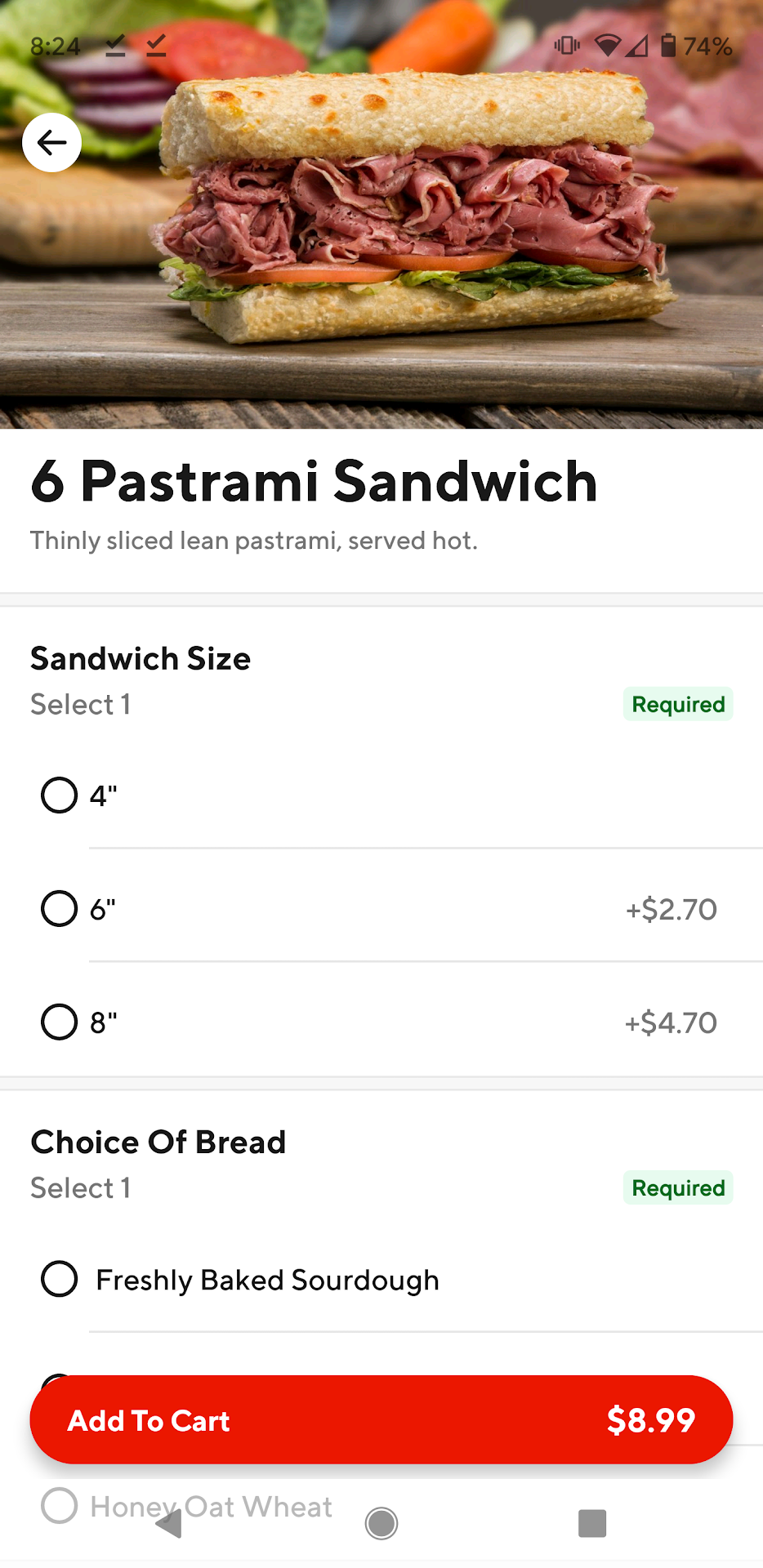763x1568 pixels.
Task: Tap the back arrow button
Action: (51, 143)
